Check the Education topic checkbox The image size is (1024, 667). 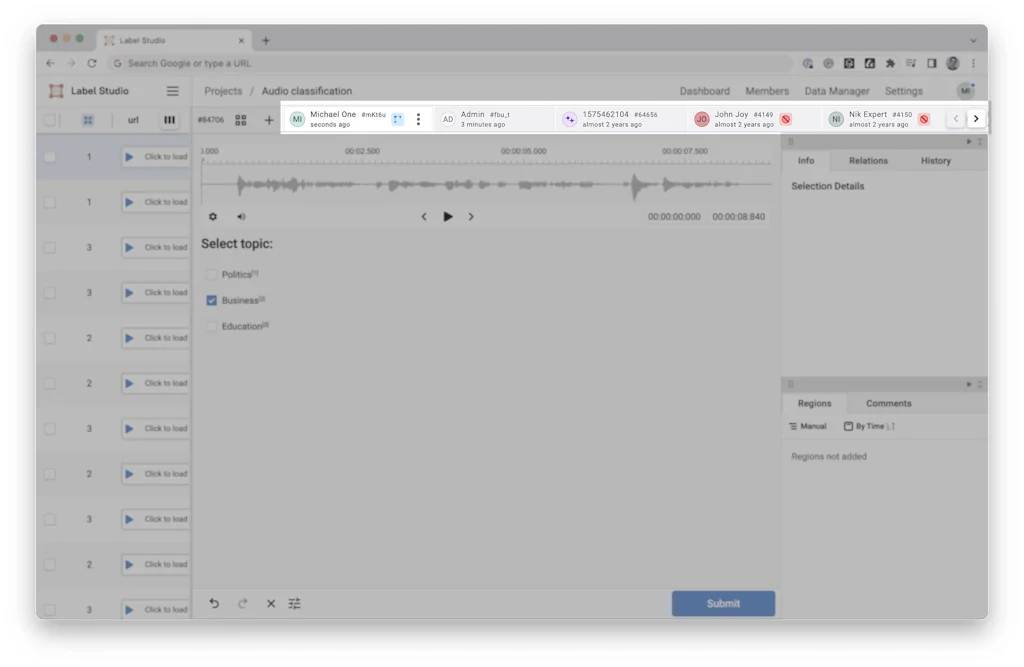[x=211, y=326]
